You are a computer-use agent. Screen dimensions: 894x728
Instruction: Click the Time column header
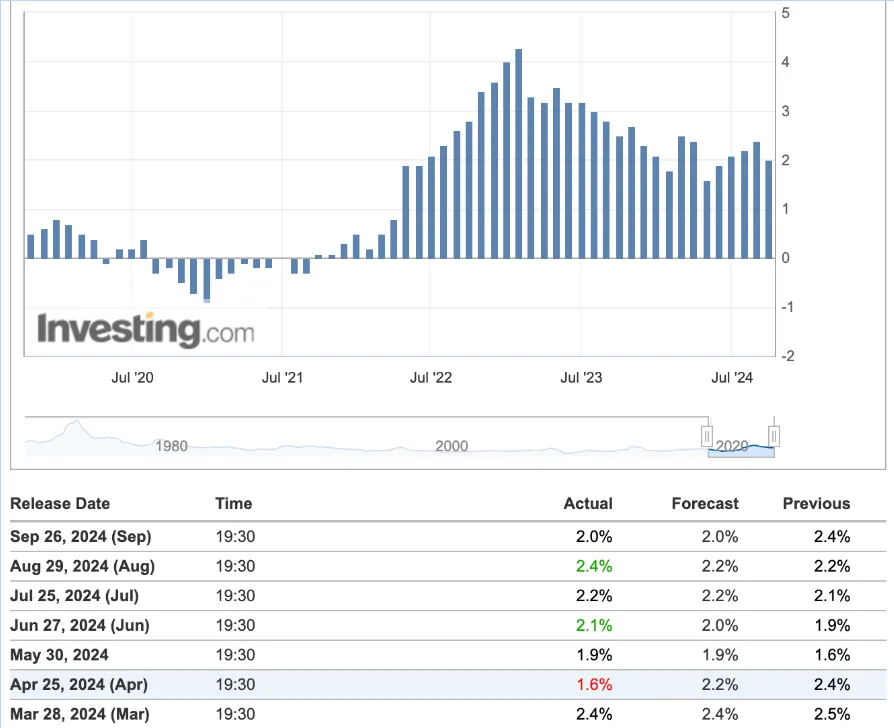pos(234,503)
